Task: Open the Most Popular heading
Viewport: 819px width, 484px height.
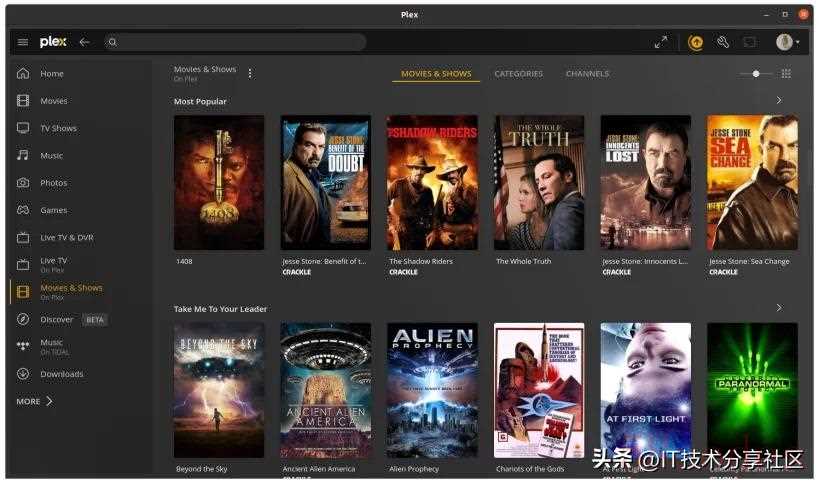Action: pos(200,102)
